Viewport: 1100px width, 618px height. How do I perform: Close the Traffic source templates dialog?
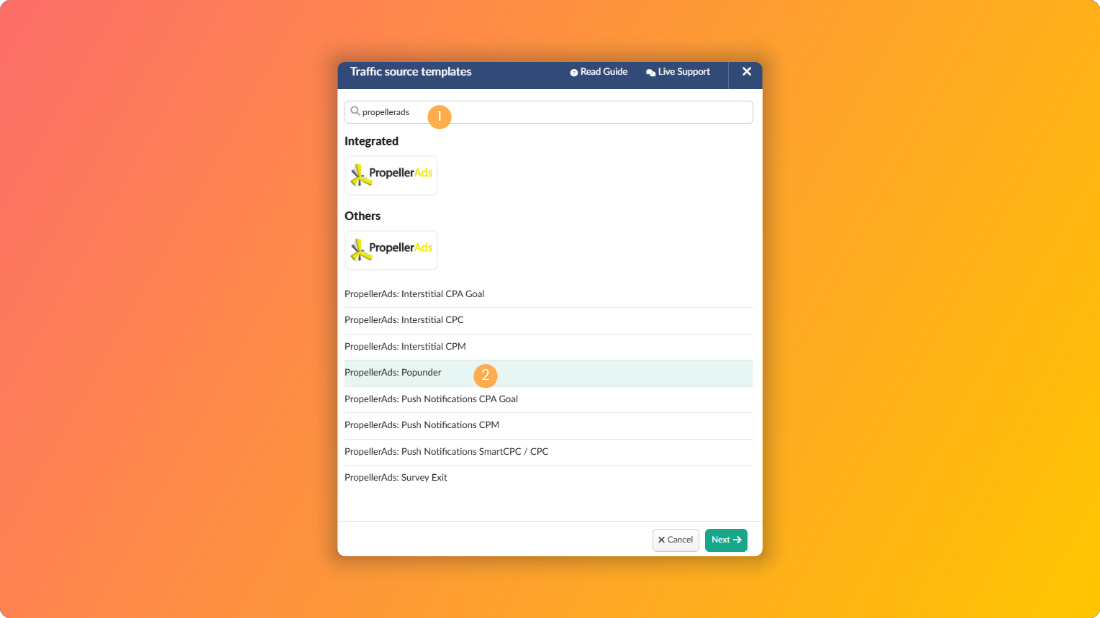click(746, 72)
